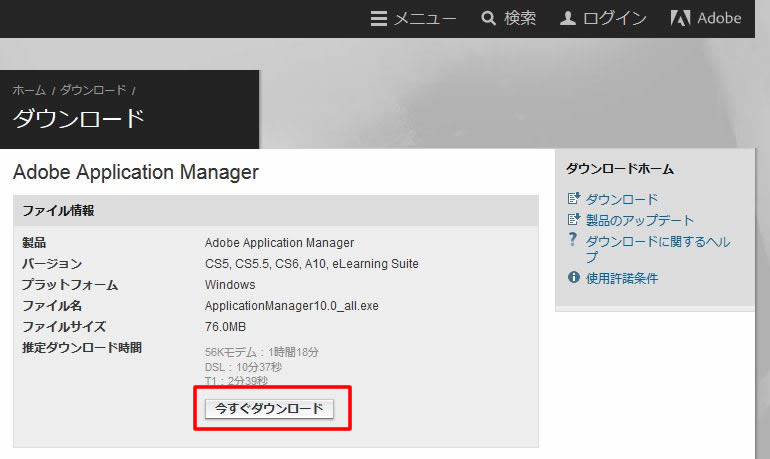
Task: Click the file name ApplicationManager10.0_all.exe
Action: [292, 306]
